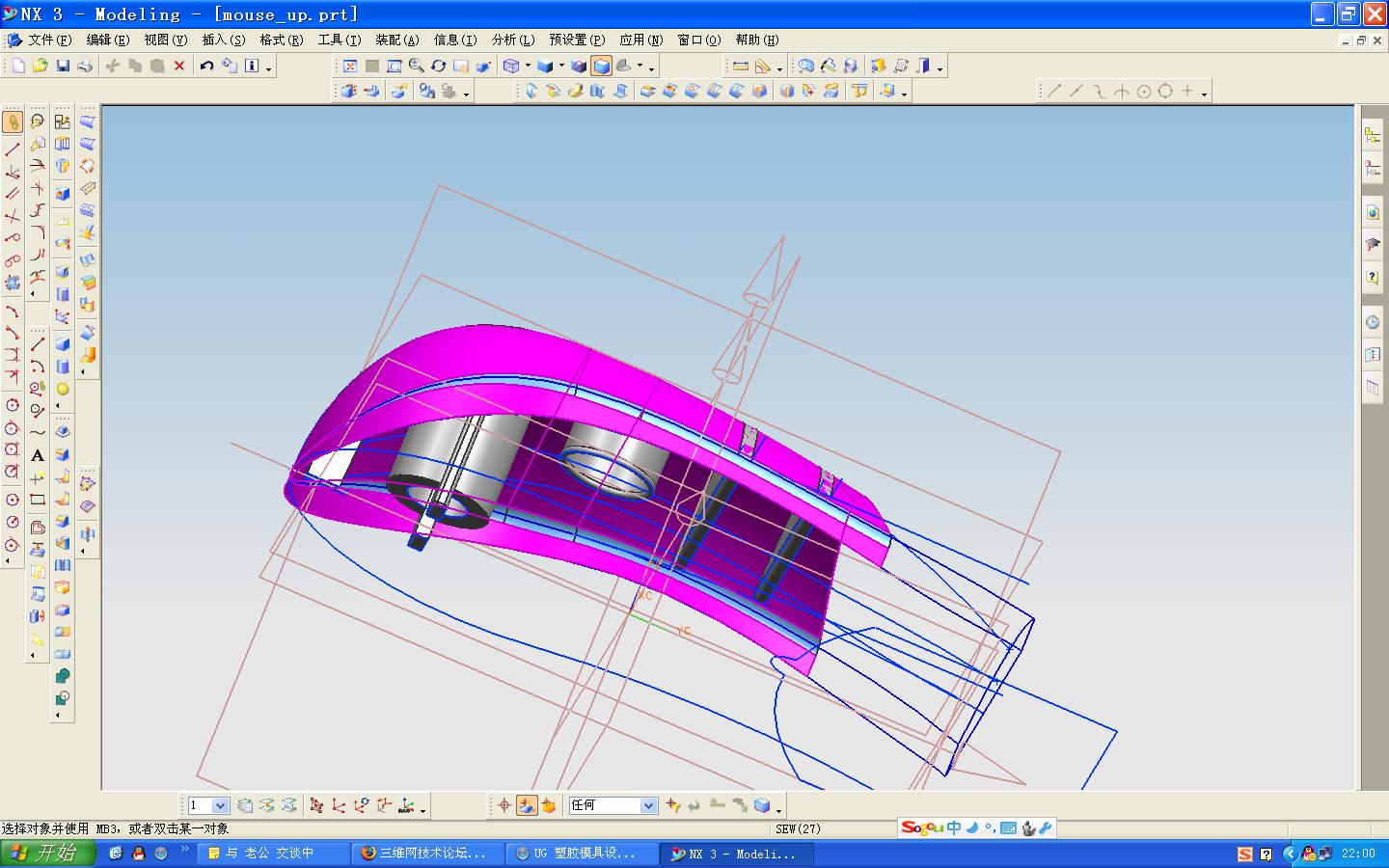The width and height of the screenshot is (1389, 868).
Task: Select the Zoom window tool
Action: pos(394,66)
